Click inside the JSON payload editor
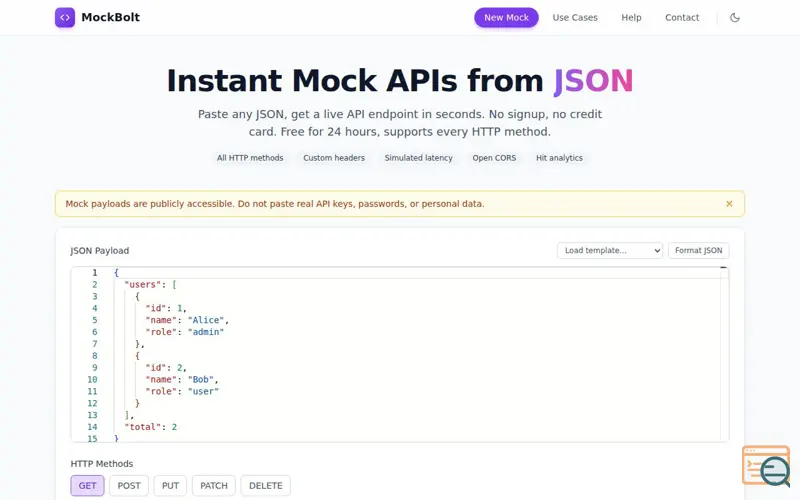The image size is (800, 500). tap(400, 354)
